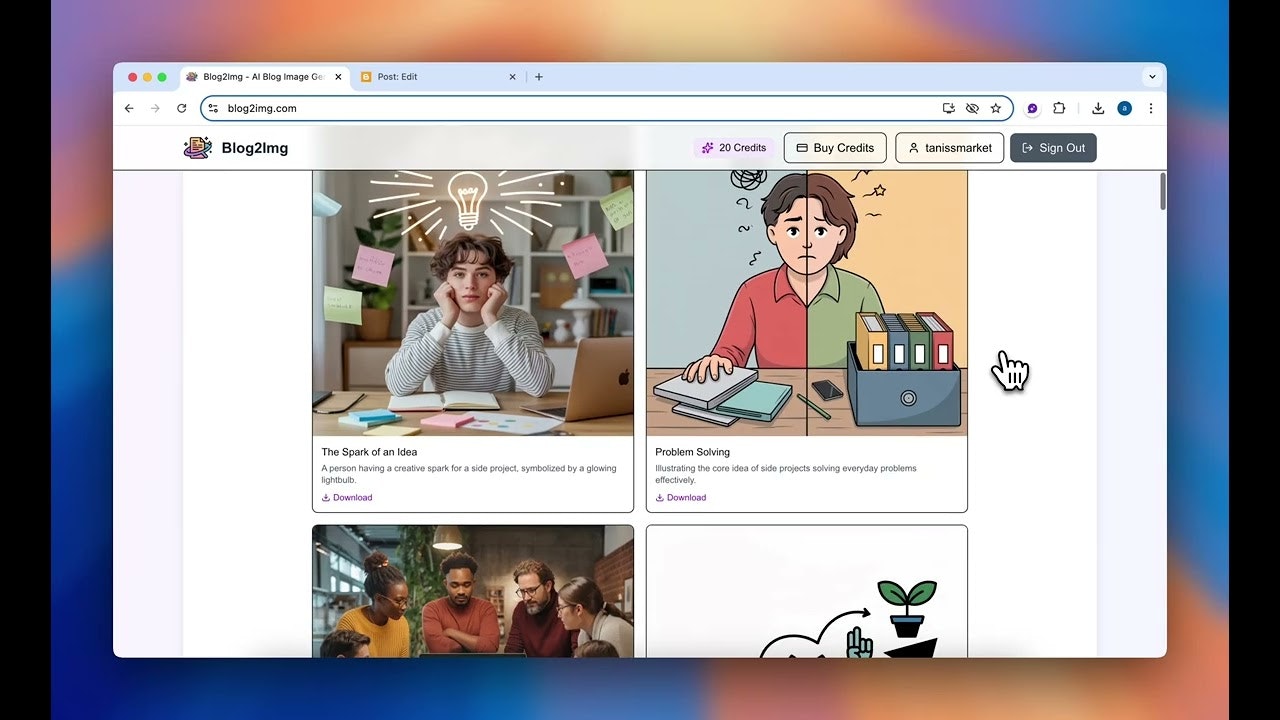Bookmark this page with the star icon

(x=996, y=108)
